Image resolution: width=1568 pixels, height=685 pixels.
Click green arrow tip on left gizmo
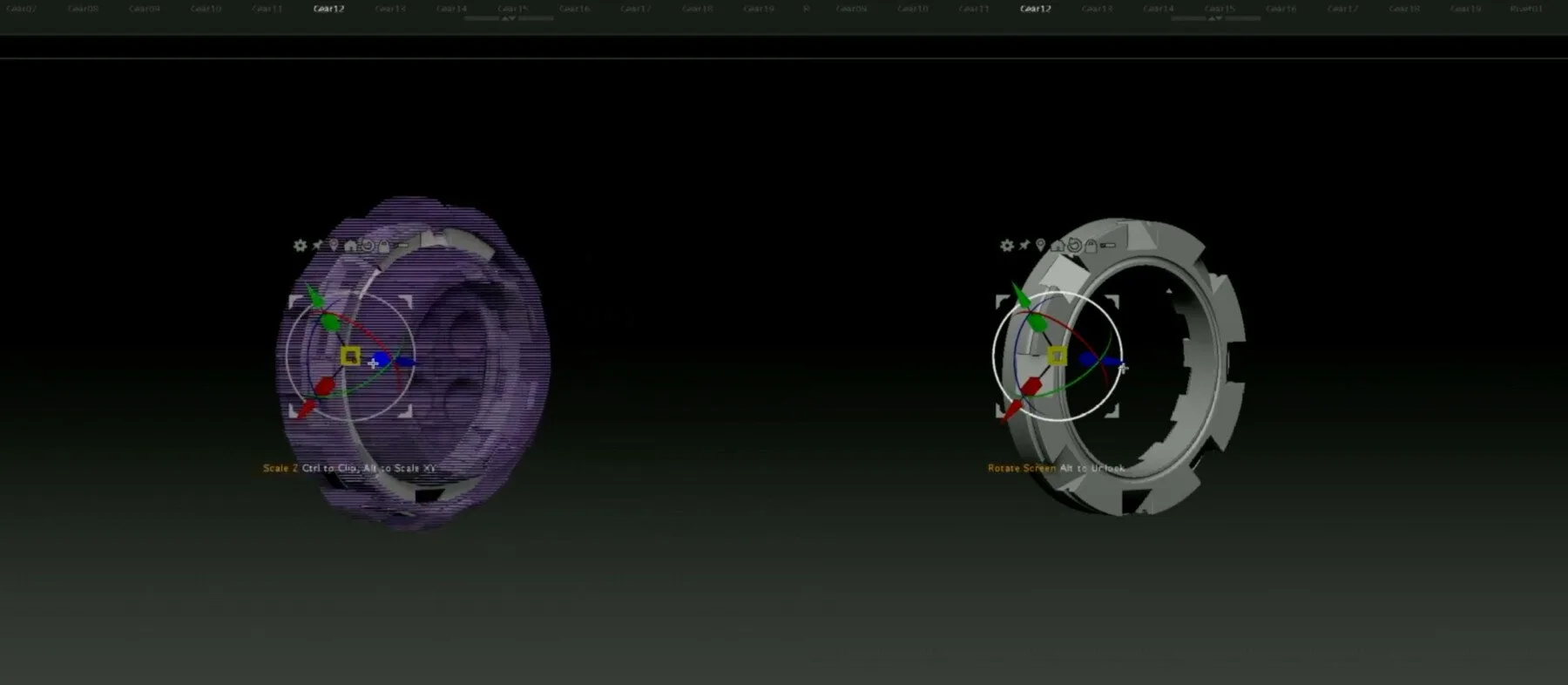pyautogui.click(x=314, y=296)
